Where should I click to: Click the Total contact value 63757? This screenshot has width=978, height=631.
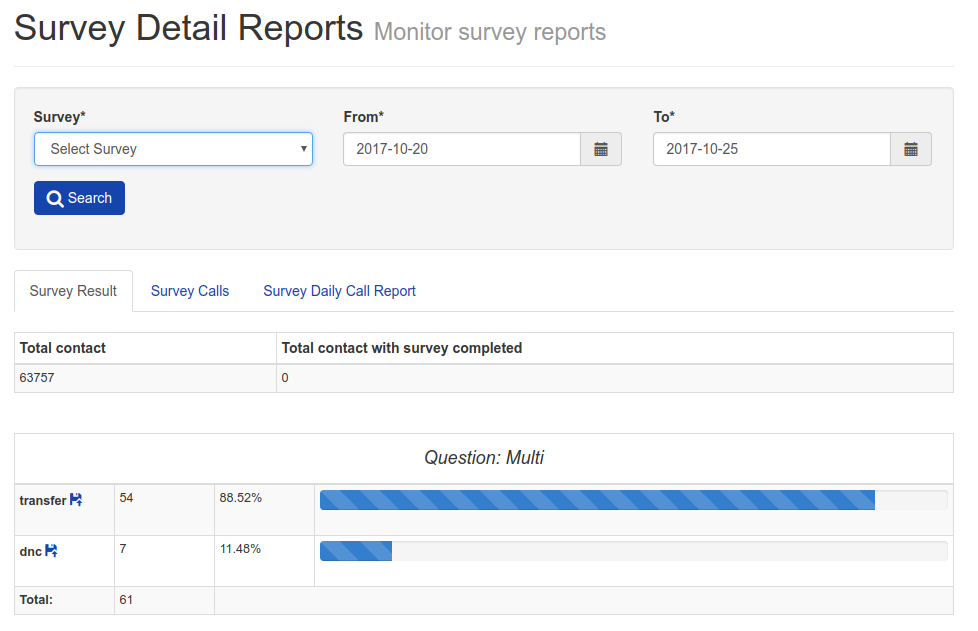pyautogui.click(x=37, y=378)
